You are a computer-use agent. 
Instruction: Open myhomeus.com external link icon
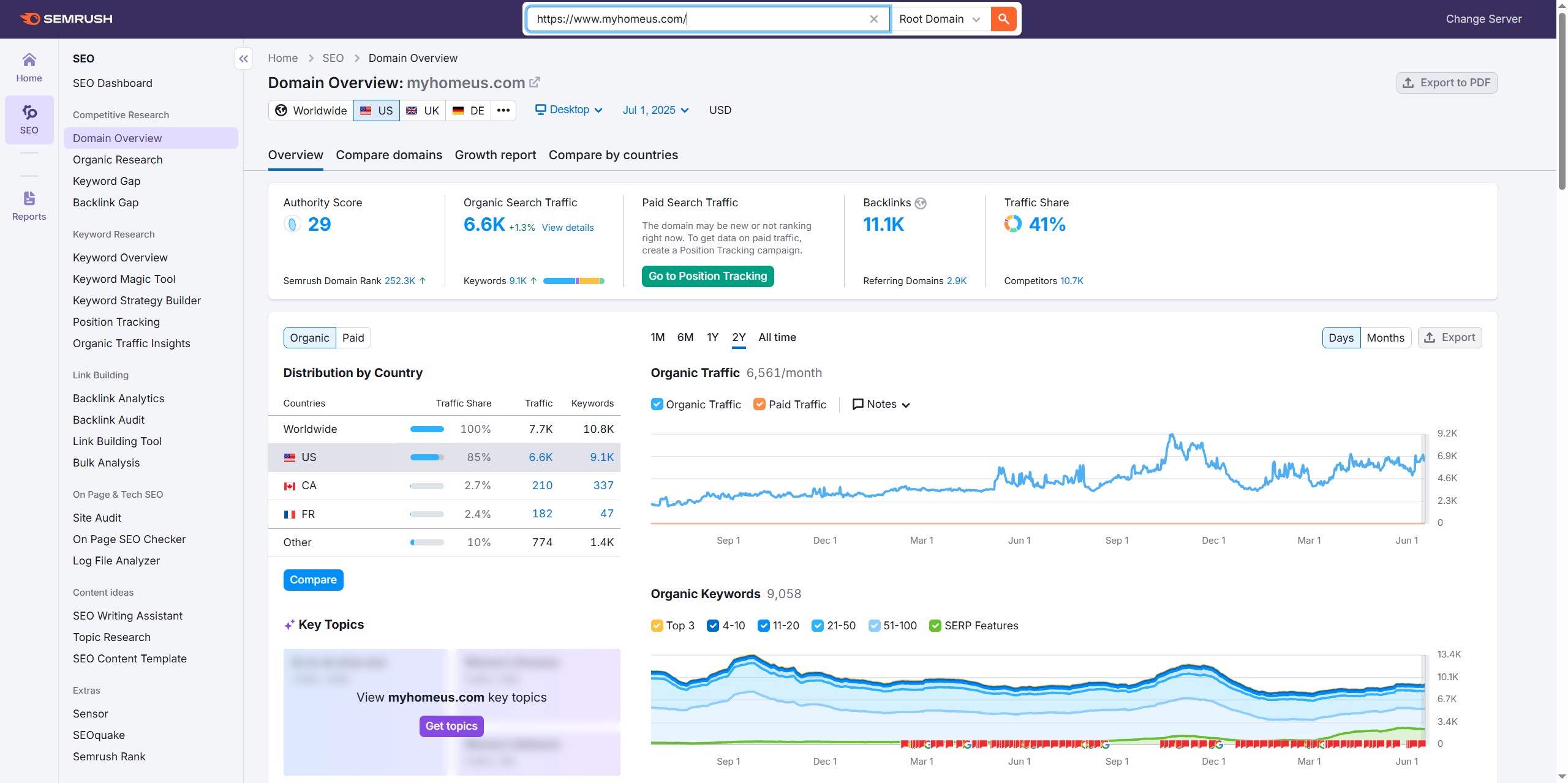(x=535, y=82)
